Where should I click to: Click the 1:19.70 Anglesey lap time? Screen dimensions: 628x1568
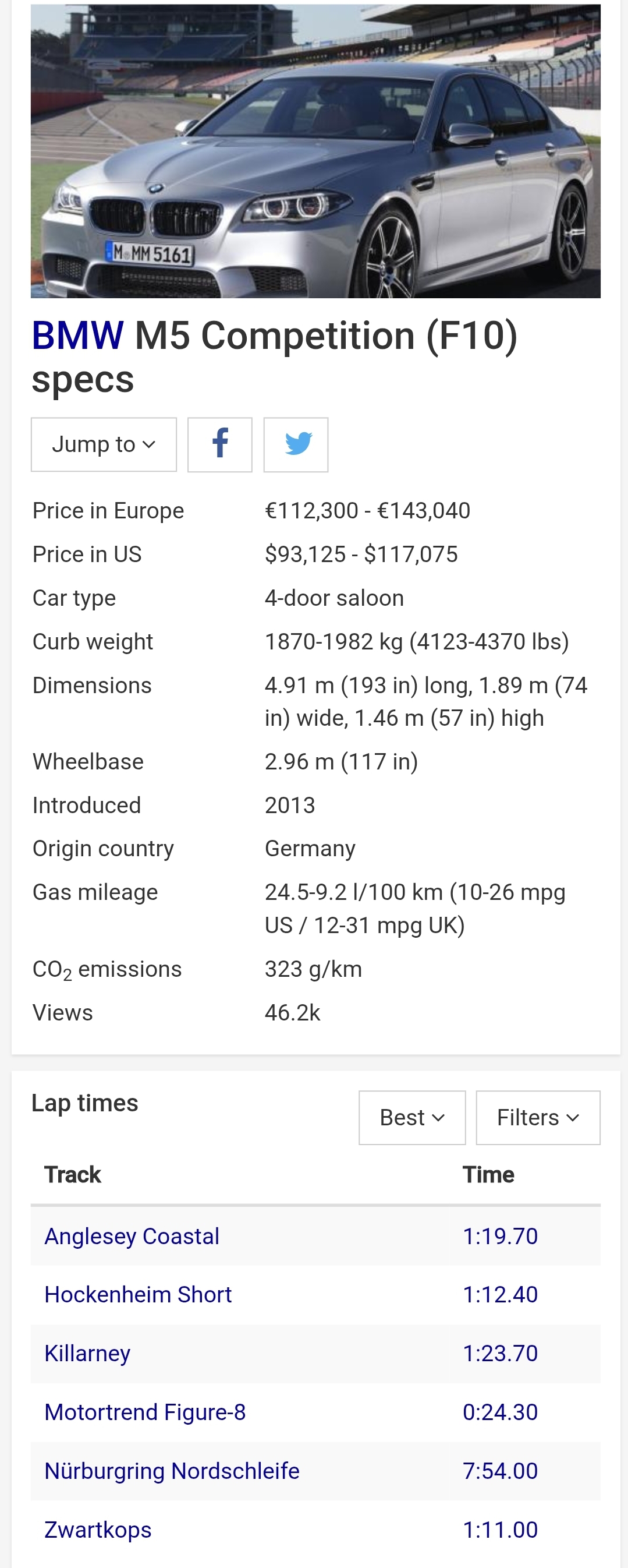[x=501, y=1236]
